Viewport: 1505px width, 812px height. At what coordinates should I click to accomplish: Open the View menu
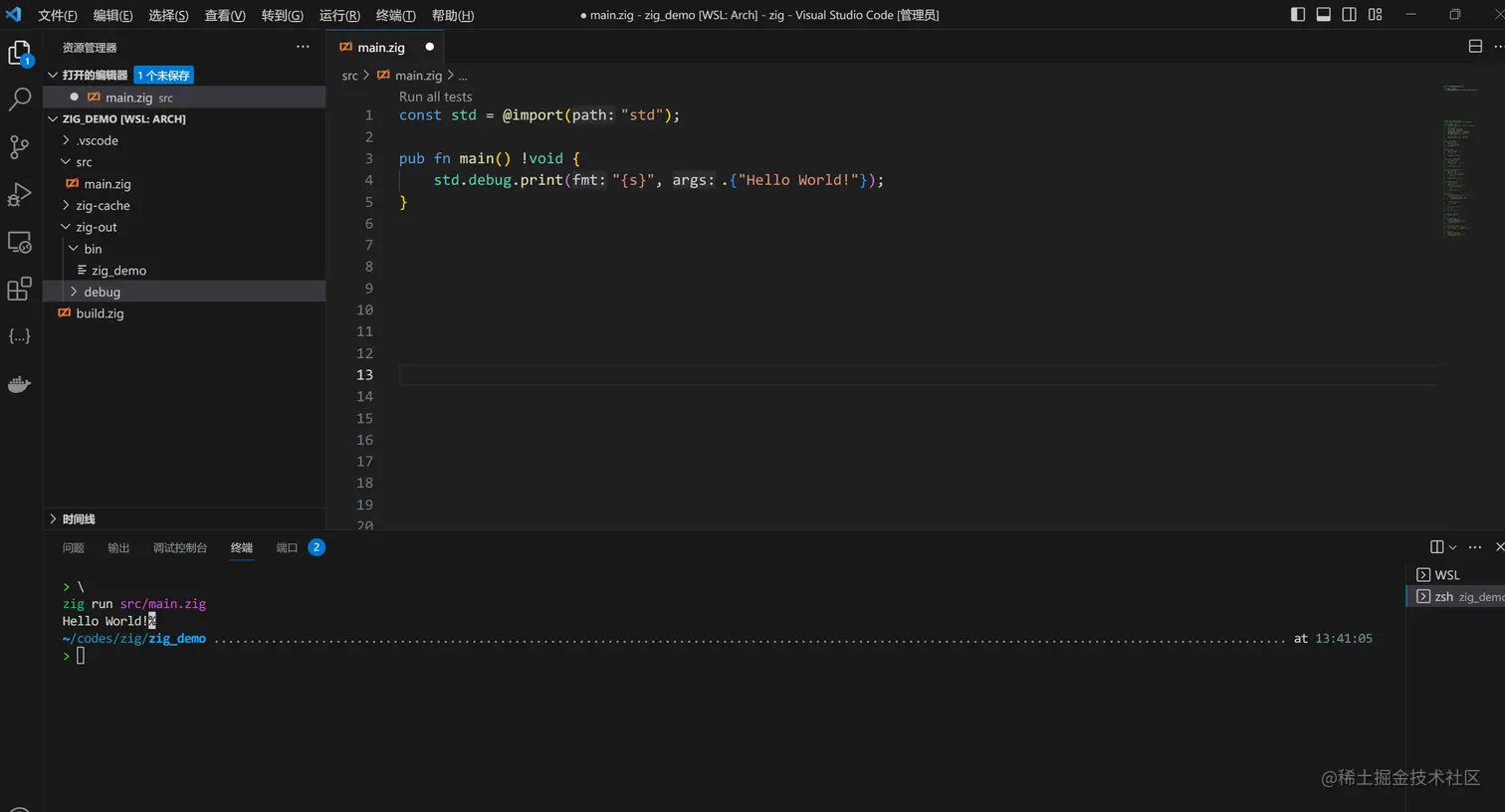[x=225, y=15]
